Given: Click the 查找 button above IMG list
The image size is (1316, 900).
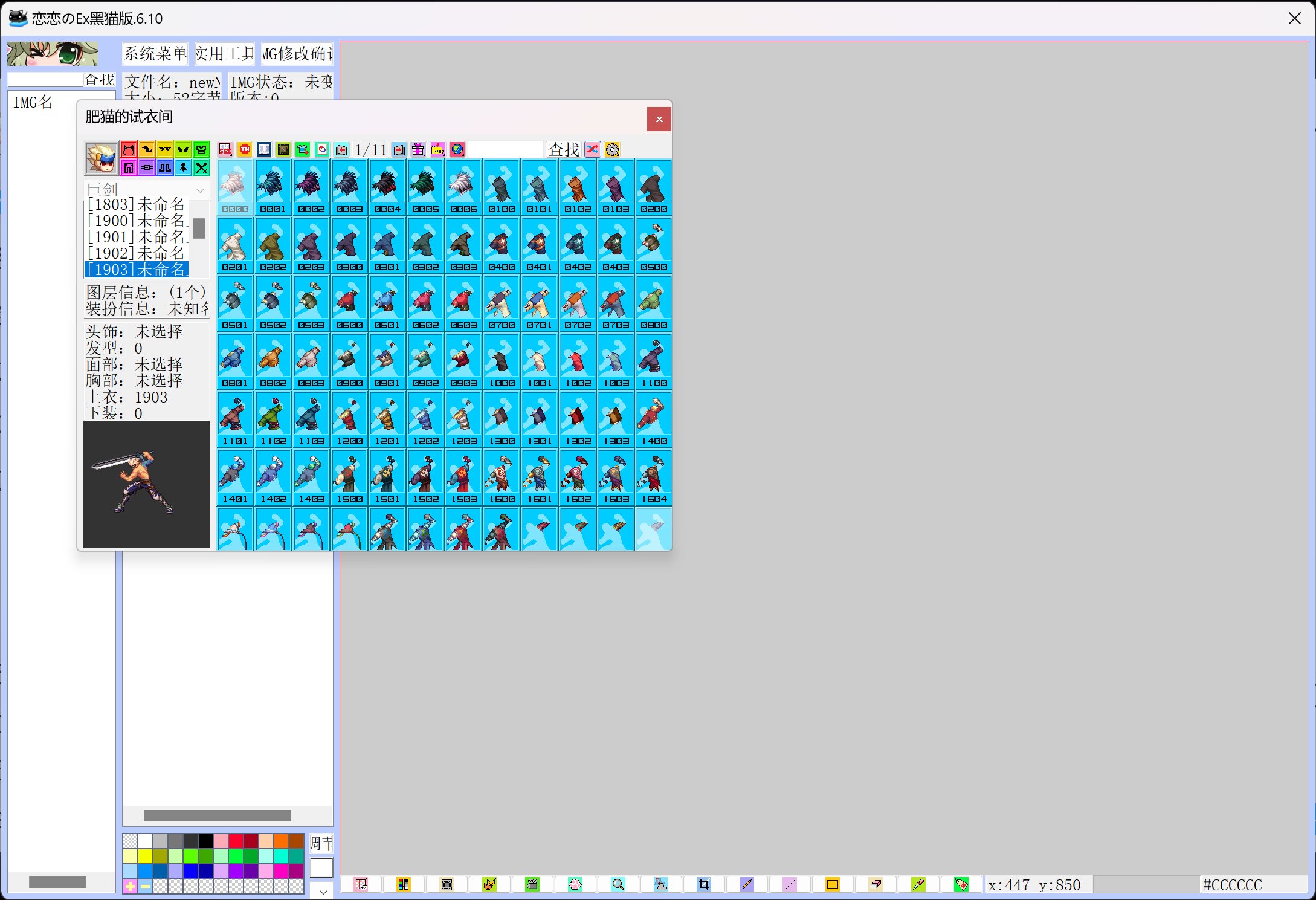Looking at the screenshot, I should tap(99, 80).
